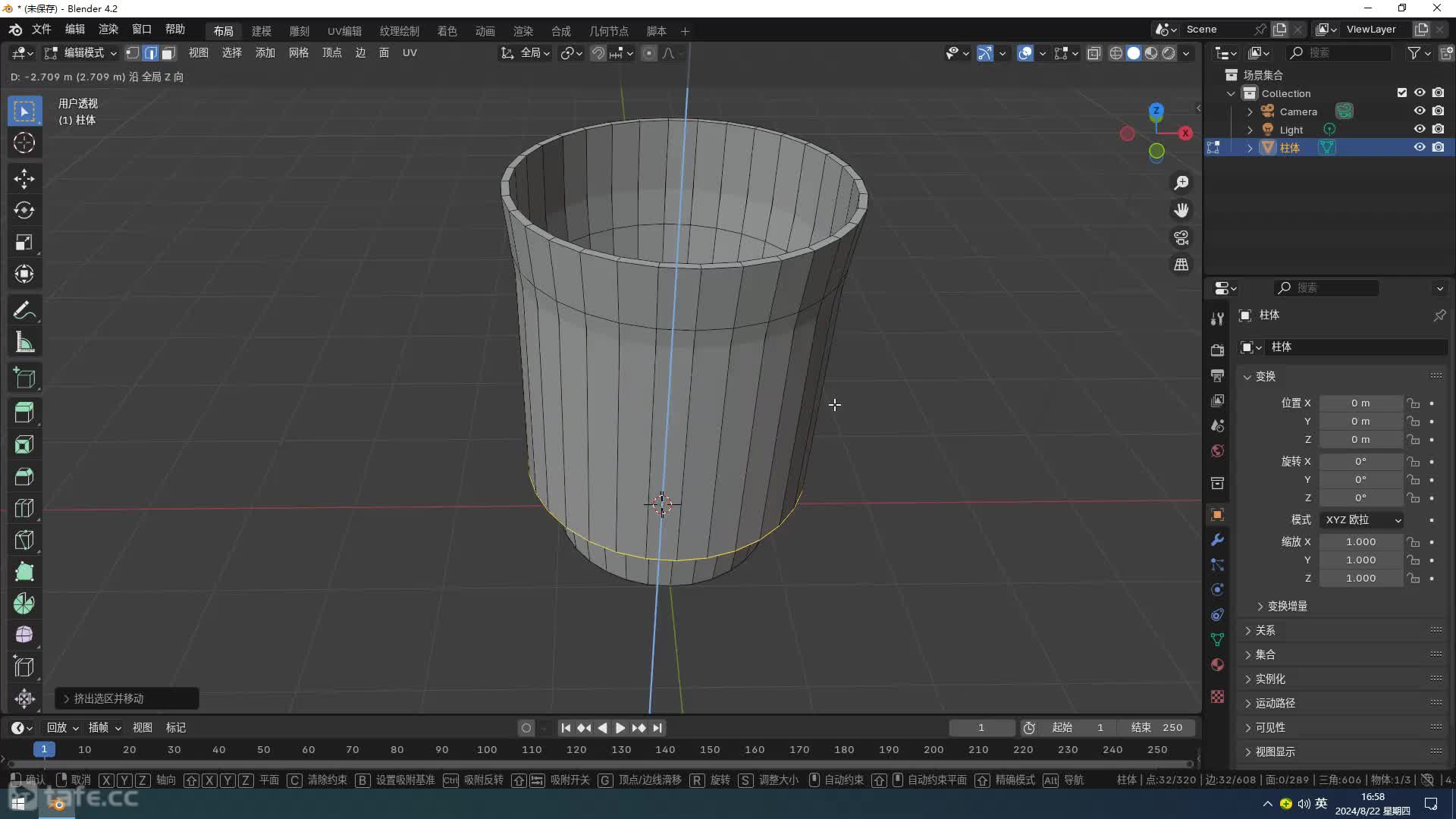This screenshot has width=1456, height=819.
Task: Open the 标记 marker menu in timeline
Action: coord(175,728)
